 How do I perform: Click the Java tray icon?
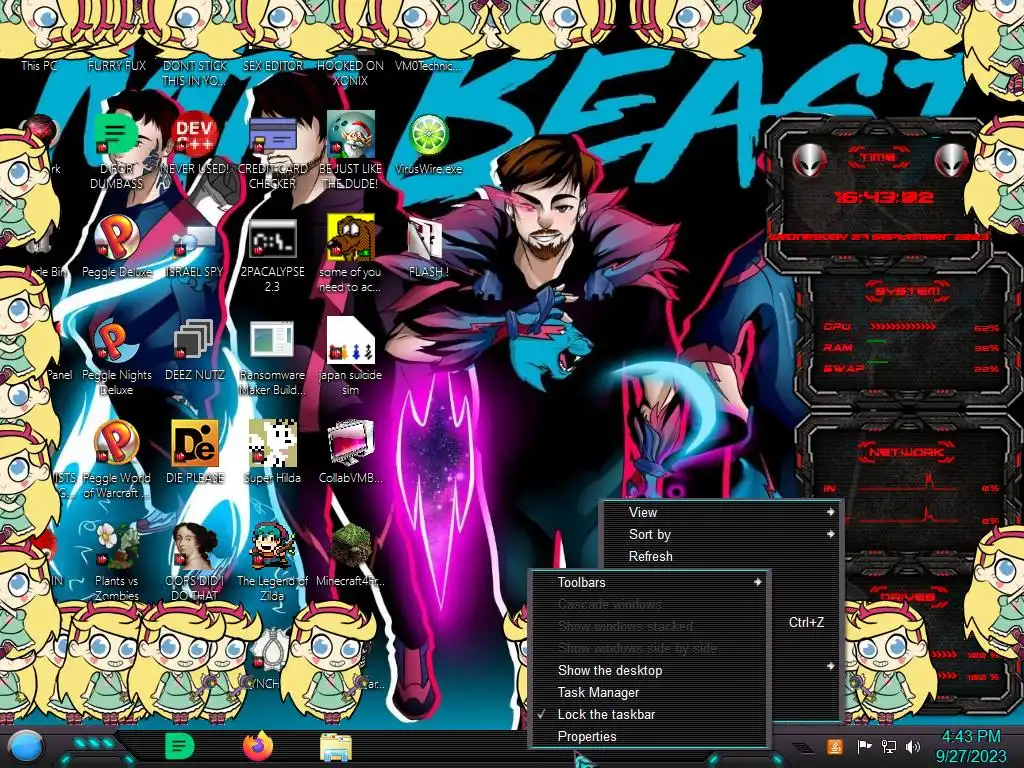tap(835, 746)
